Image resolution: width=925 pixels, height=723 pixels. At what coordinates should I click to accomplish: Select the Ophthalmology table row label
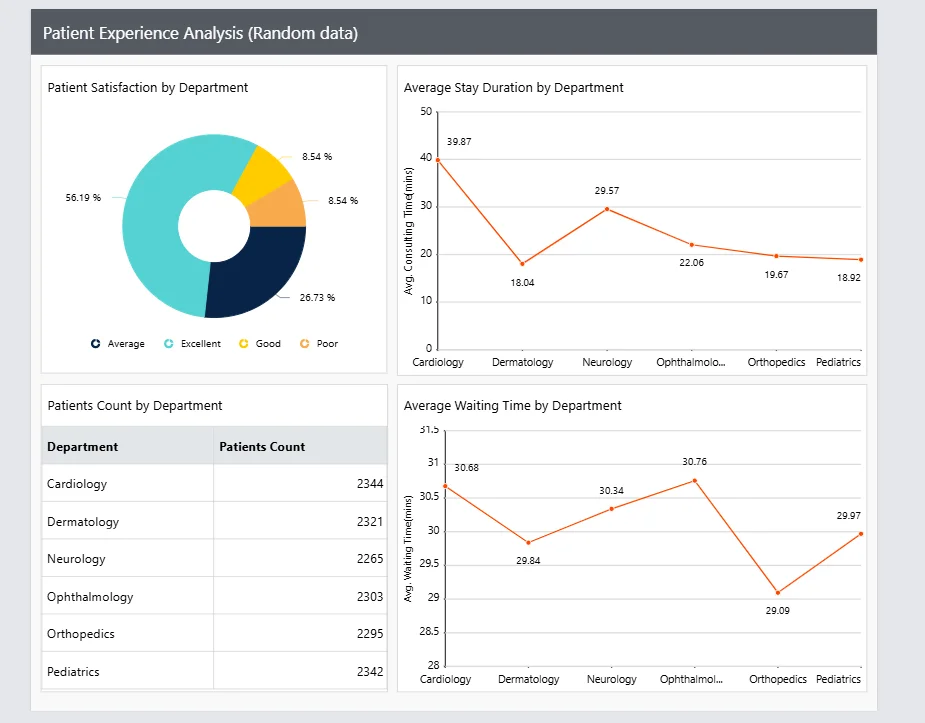coord(90,596)
